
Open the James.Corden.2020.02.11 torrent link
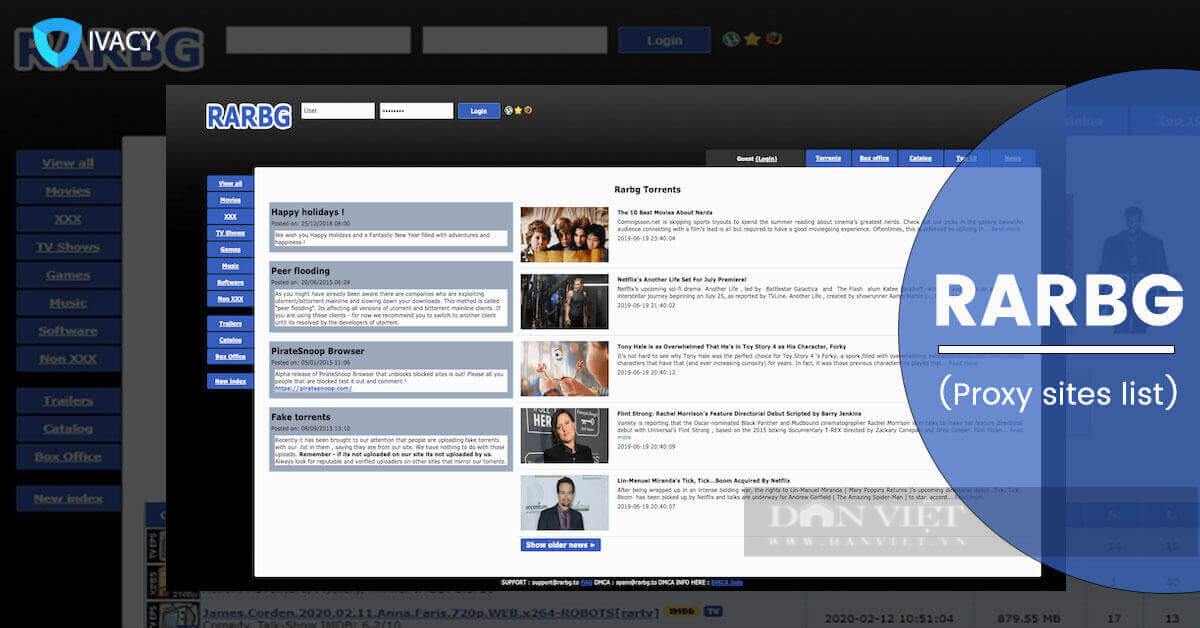click(430, 611)
